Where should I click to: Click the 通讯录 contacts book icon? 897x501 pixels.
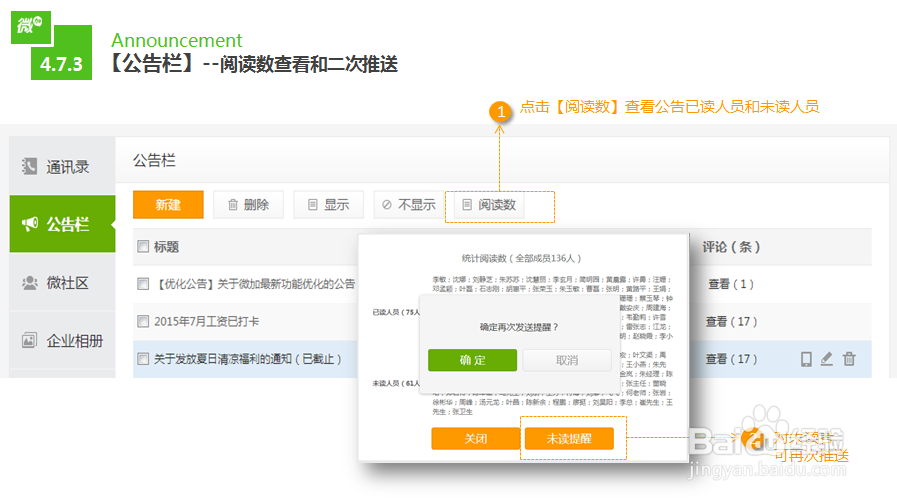pyautogui.click(x=29, y=166)
